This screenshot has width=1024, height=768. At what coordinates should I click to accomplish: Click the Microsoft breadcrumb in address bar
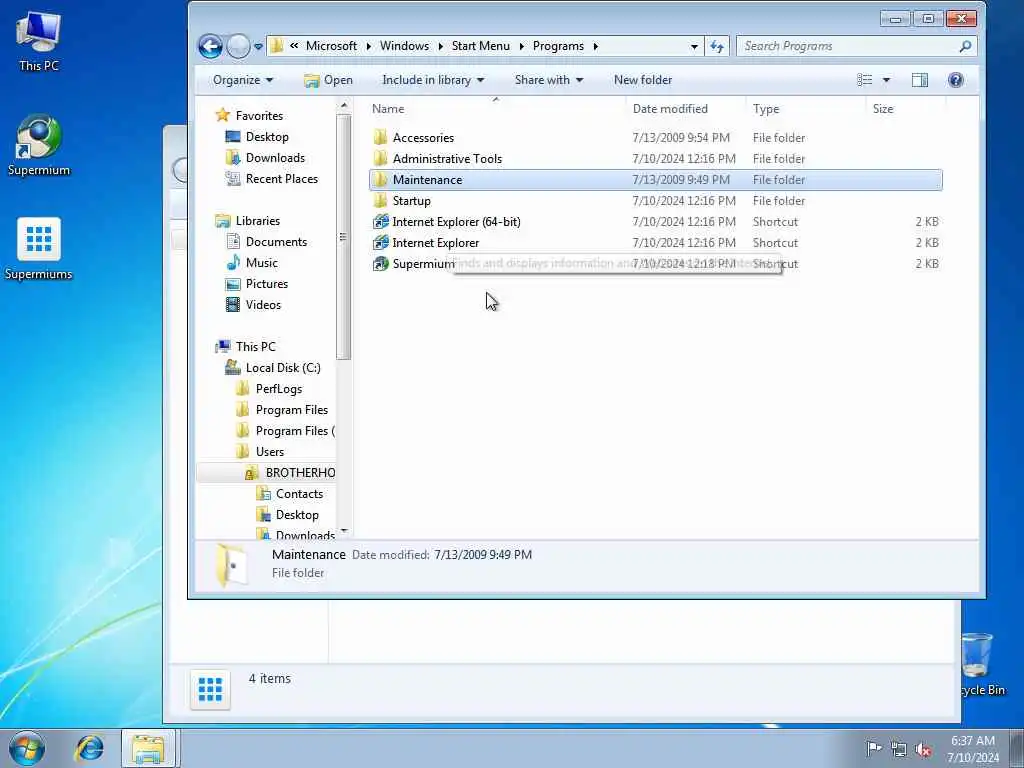tap(331, 46)
